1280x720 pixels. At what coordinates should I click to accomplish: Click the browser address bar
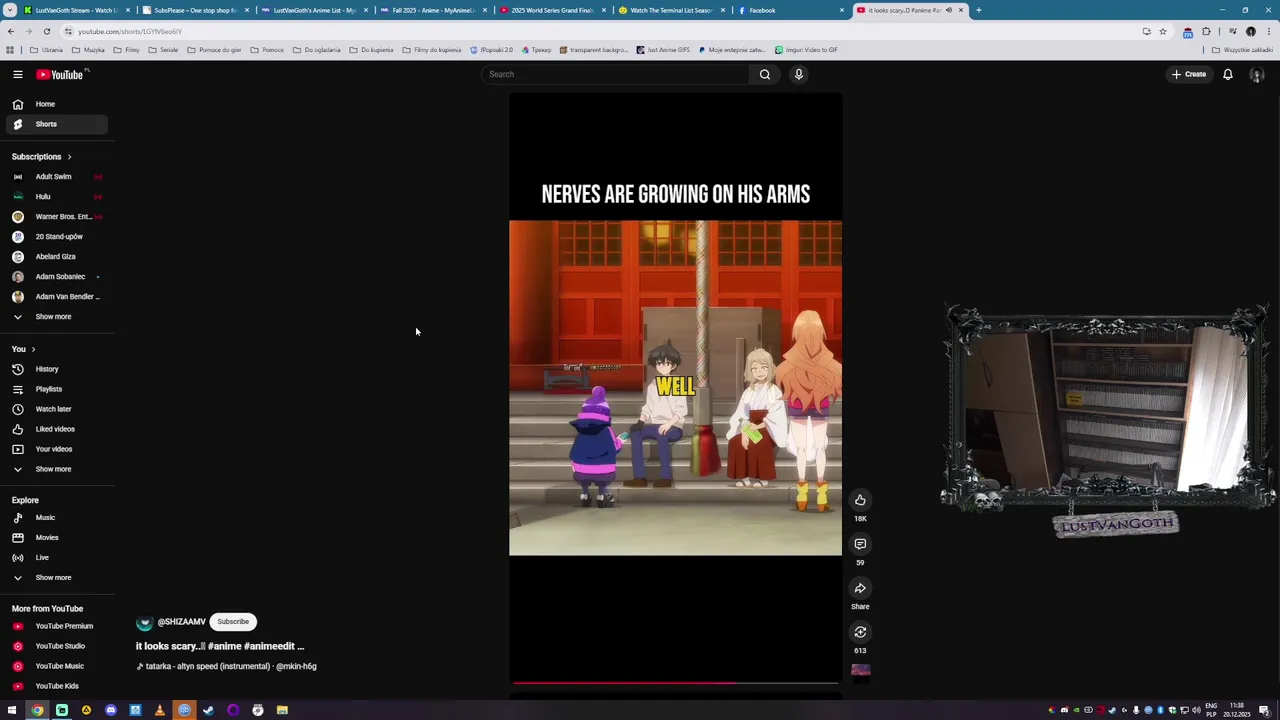point(600,31)
